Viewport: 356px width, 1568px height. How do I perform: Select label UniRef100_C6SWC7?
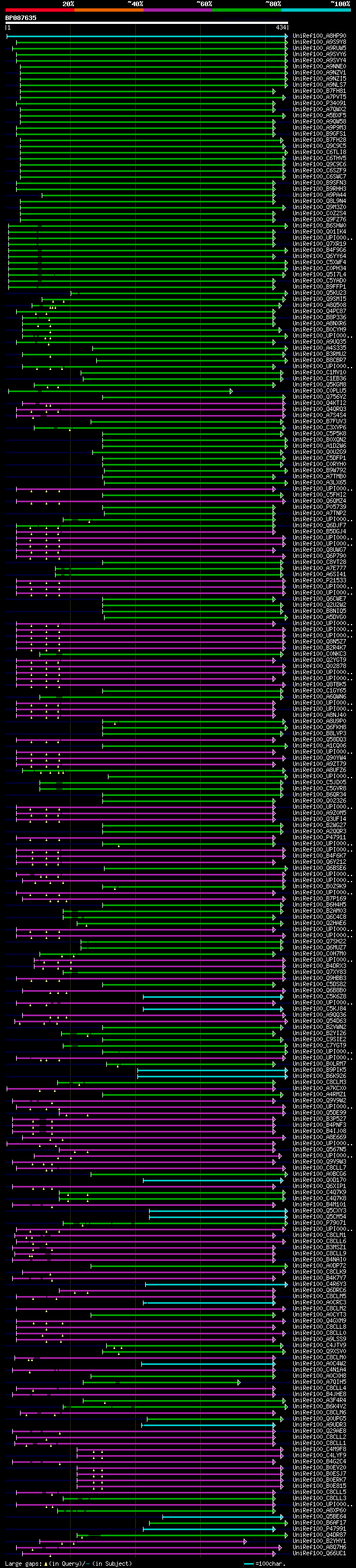point(319,176)
